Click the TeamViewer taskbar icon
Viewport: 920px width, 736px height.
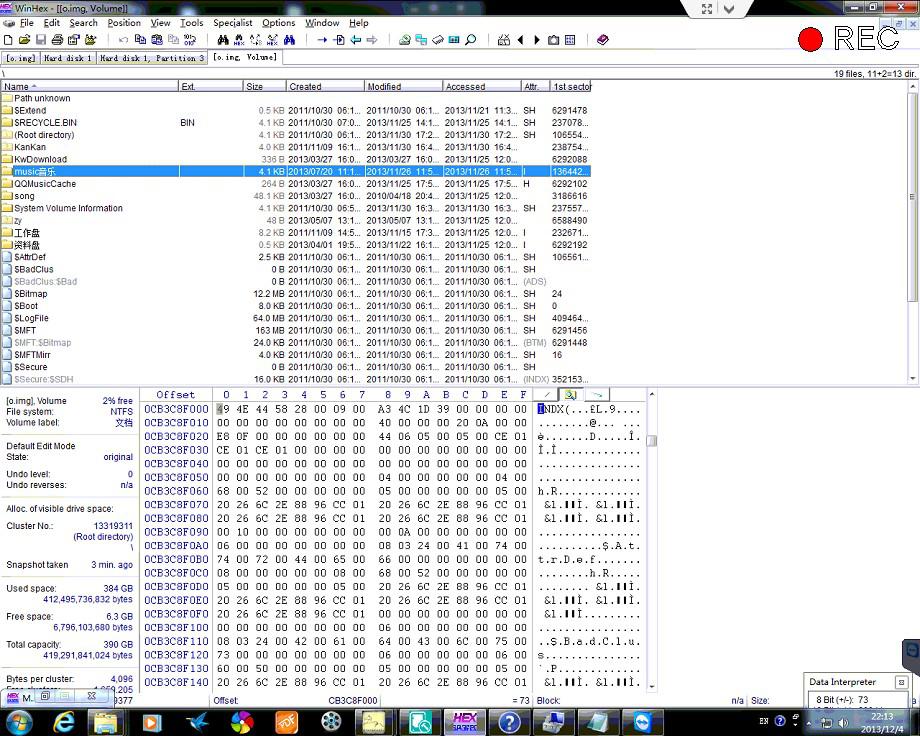click(x=642, y=722)
